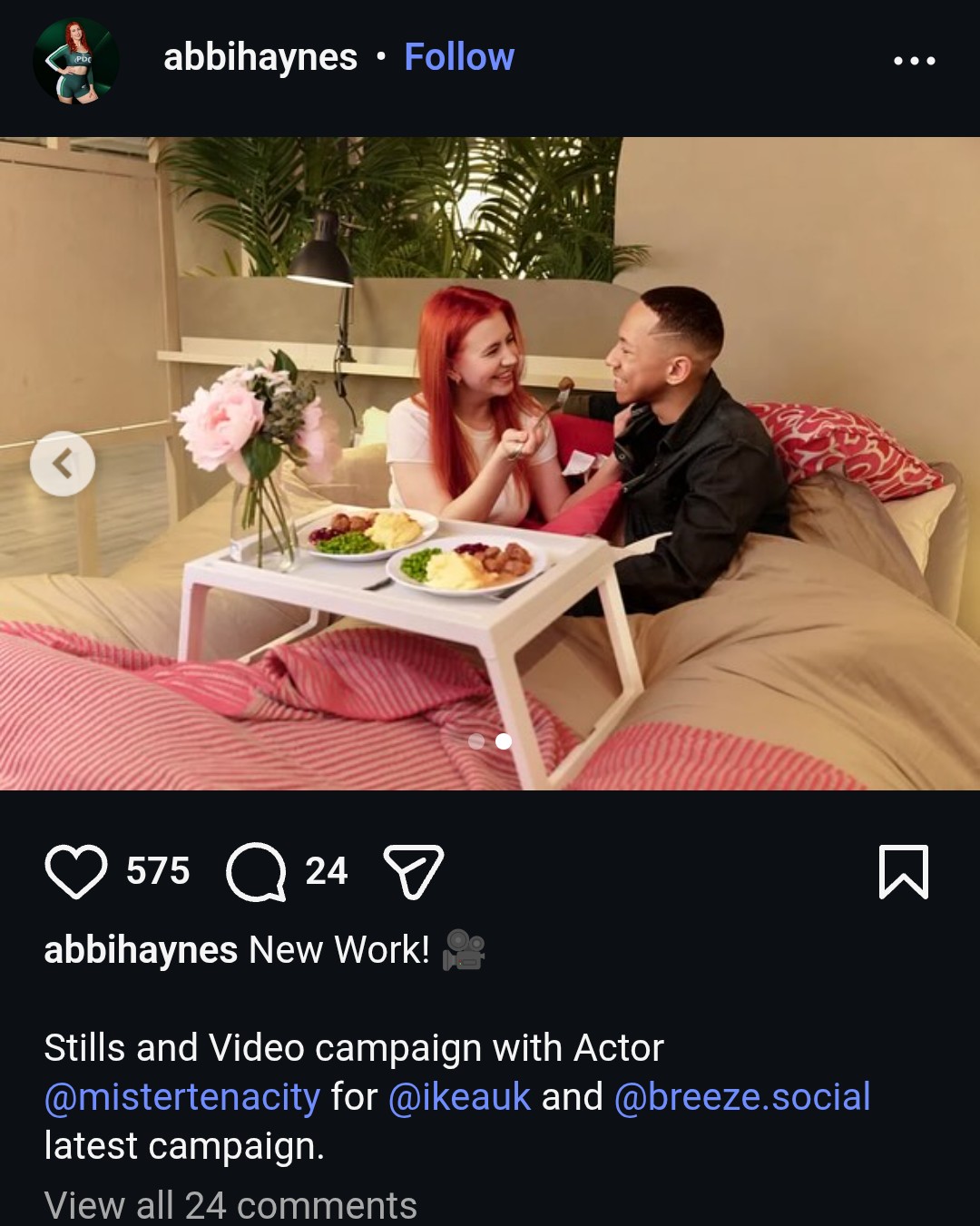Tap the 24 comments count
Screen dimensions: 980x1226
coord(327,871)
